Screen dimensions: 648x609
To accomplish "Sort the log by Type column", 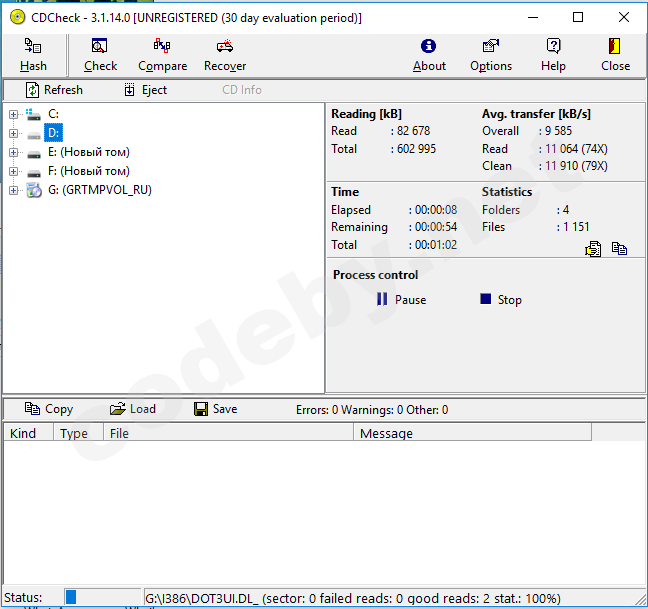I will point(78,433).
